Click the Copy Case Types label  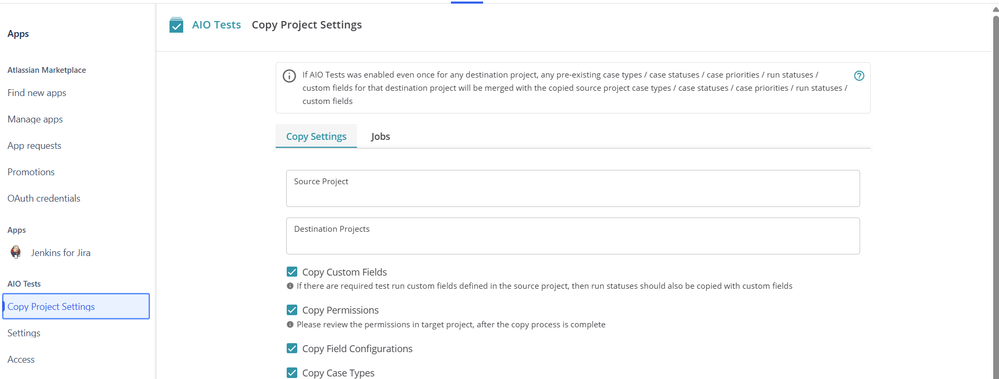338,373
